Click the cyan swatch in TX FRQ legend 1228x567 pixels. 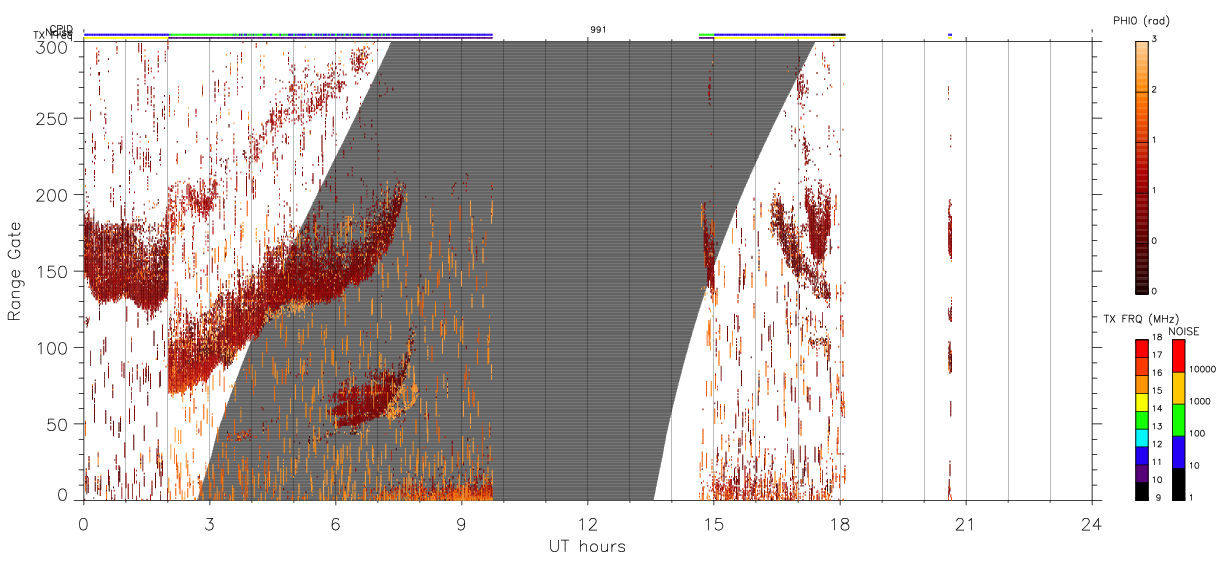point(1141,438)
